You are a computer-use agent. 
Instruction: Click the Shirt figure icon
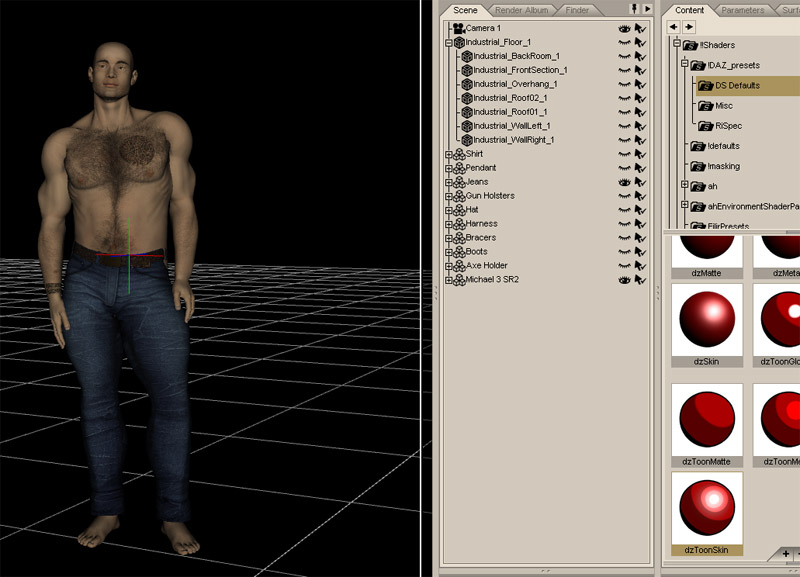point(459,154)
